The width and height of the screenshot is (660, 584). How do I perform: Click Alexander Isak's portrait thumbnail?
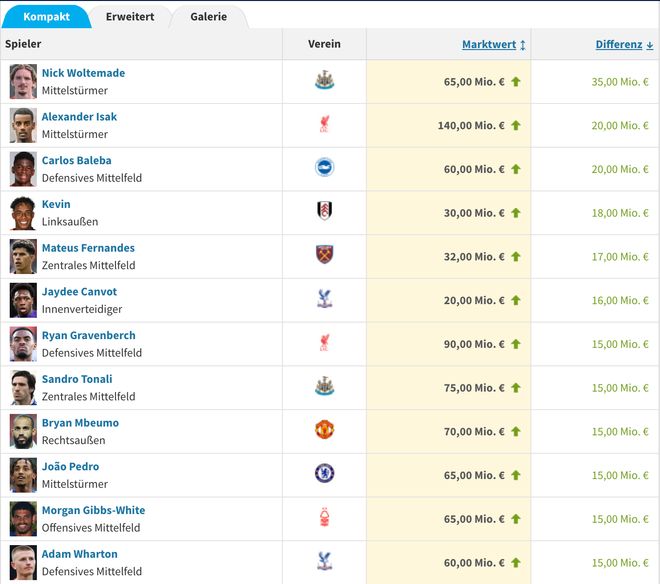pyautogui.click(x=23, y=125)
